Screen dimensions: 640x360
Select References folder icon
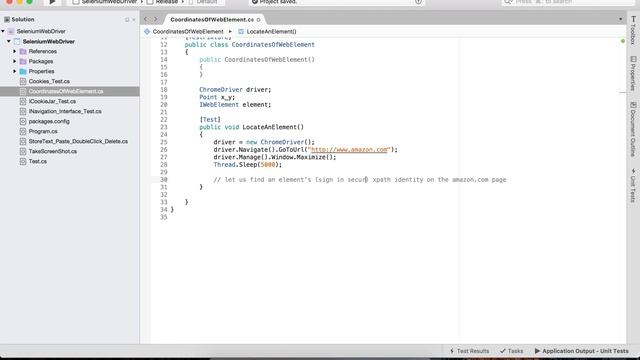23,51
